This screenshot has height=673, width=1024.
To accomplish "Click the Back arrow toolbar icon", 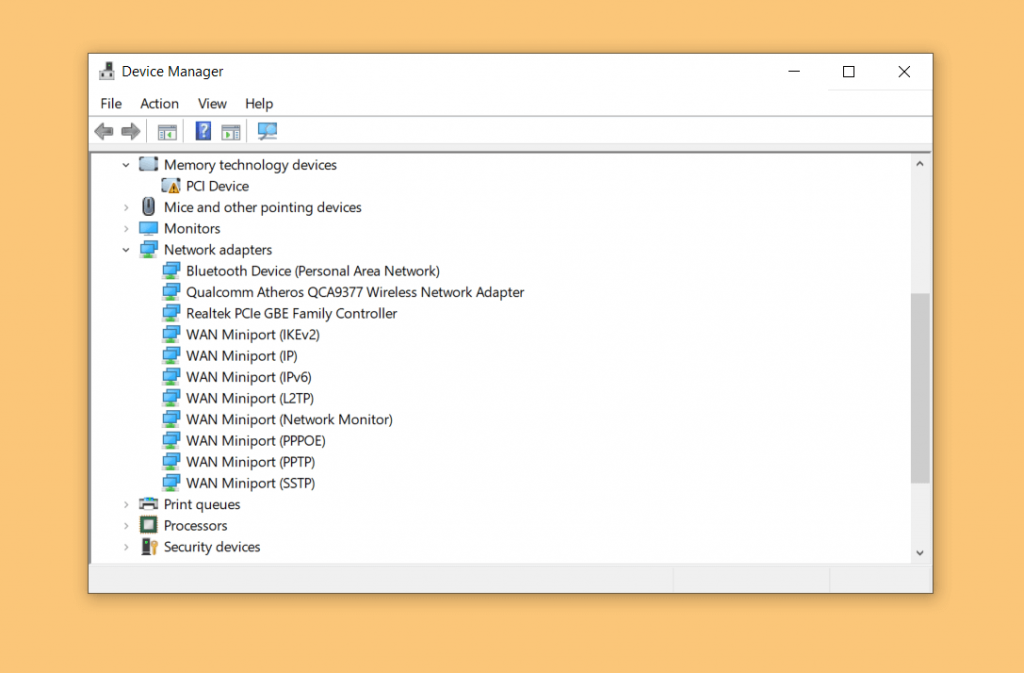I will click(x=104, y=131).
